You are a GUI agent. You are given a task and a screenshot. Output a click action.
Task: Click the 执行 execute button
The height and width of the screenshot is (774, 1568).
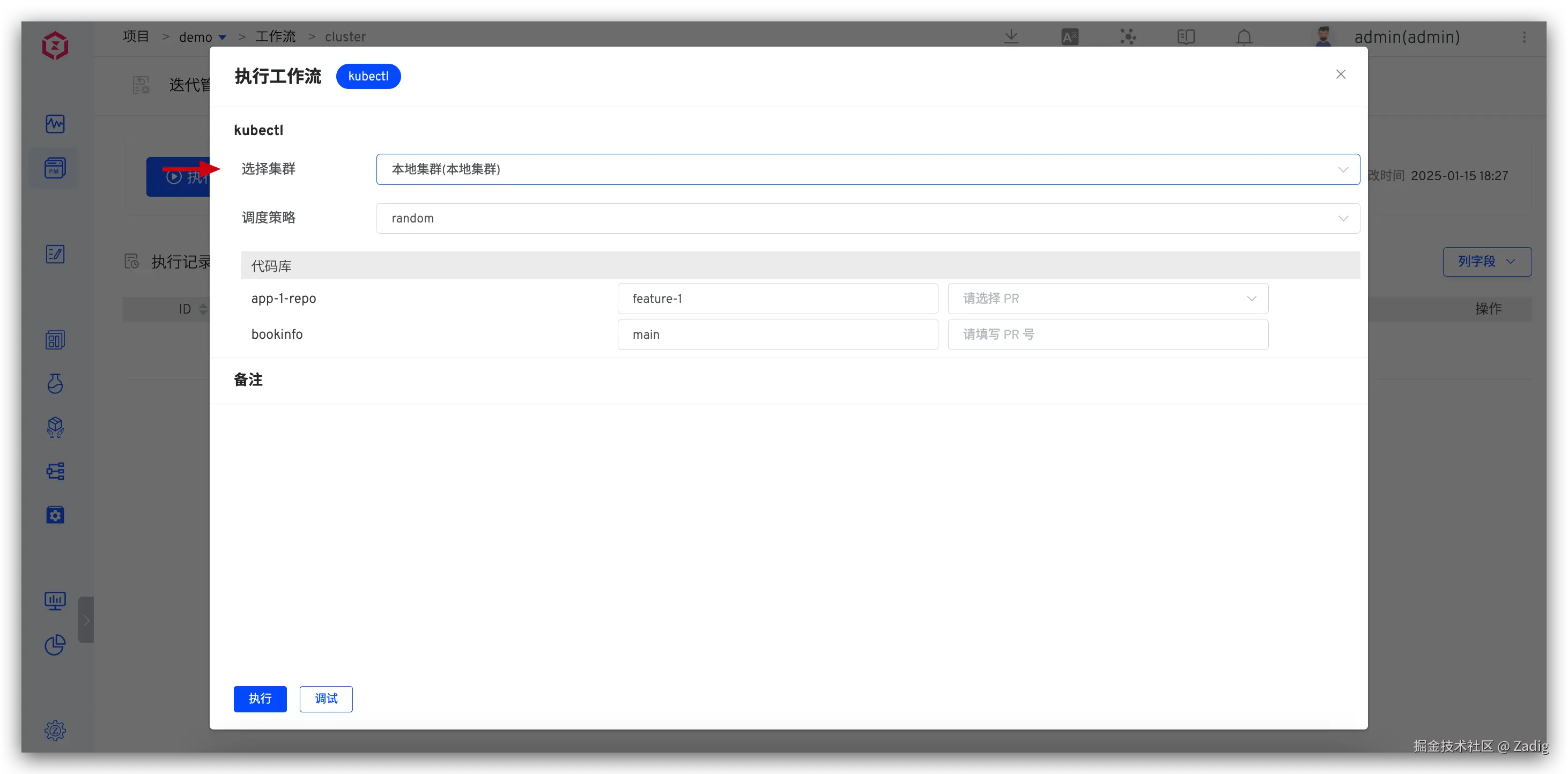[x=260, y=698]
